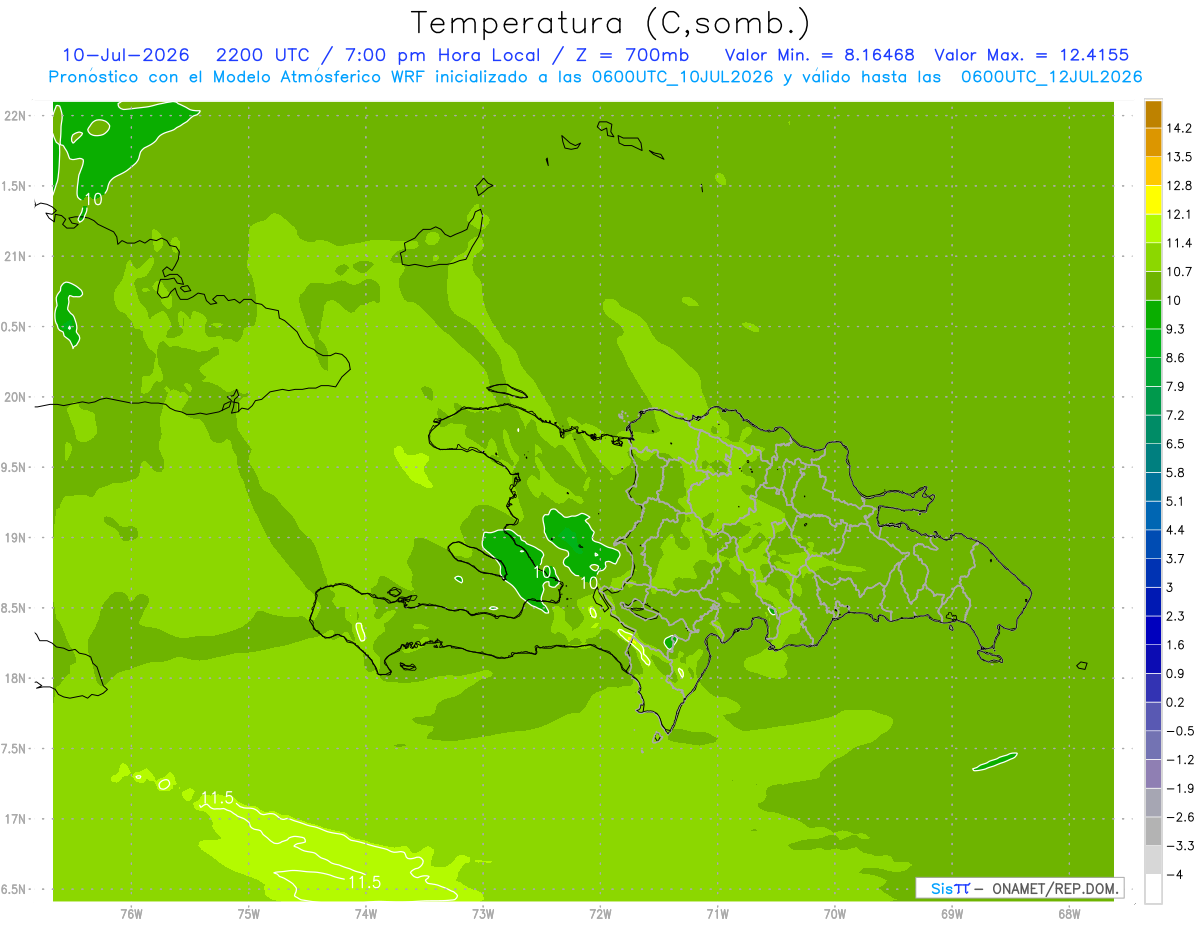Click the "11.5" contour label near 6.5N
The height and width of the screenshot is (927, 1200).
365,882
